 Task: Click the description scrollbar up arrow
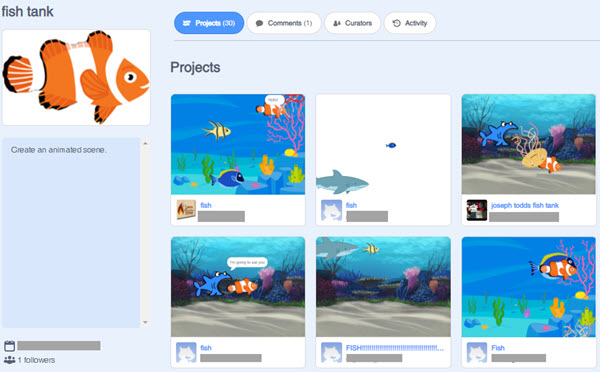(x=145, y=143)
